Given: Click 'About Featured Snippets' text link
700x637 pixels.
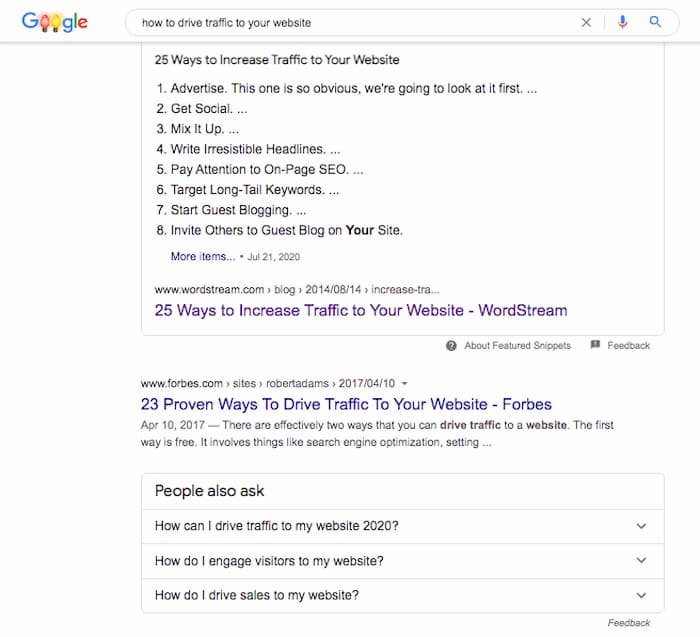Looking at the screenshot, I should point(517,346).
